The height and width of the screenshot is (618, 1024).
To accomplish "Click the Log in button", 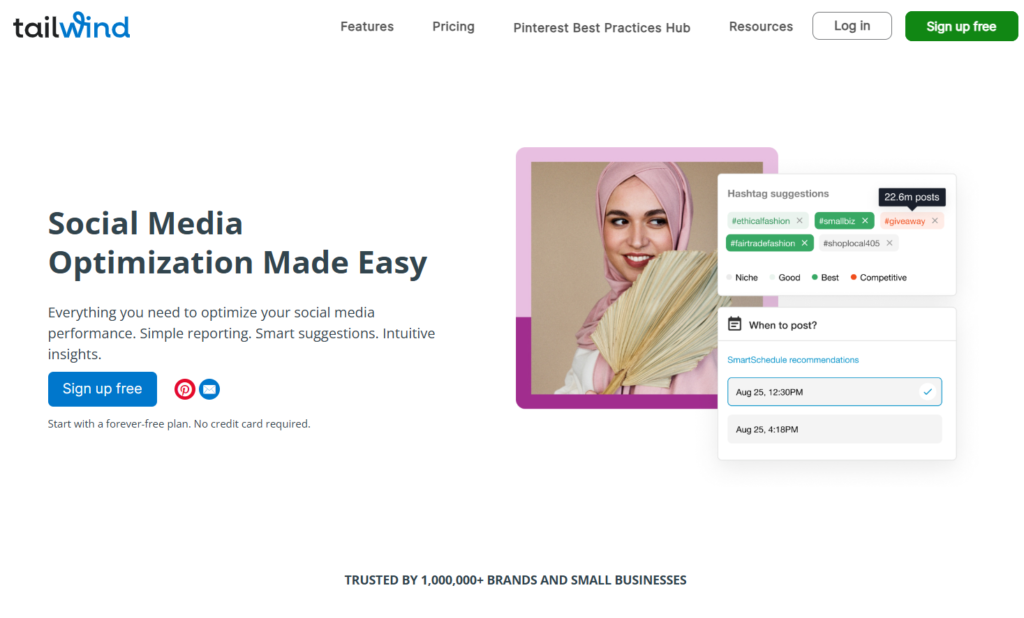I will (852, 26).
